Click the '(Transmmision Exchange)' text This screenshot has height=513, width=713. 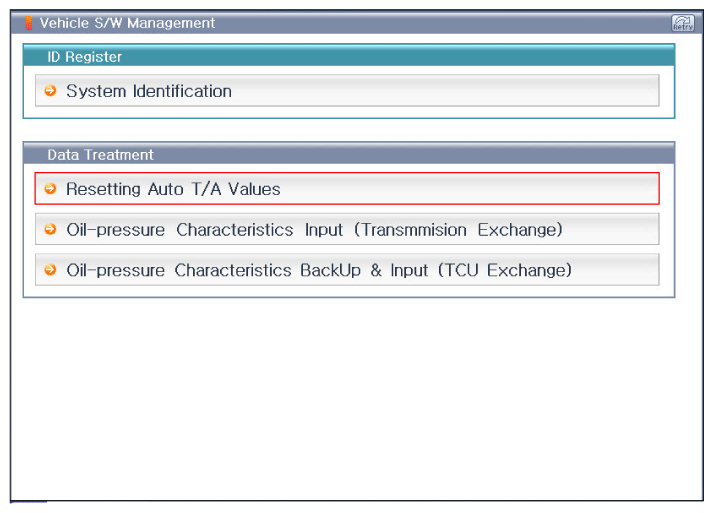pos(458,230)
